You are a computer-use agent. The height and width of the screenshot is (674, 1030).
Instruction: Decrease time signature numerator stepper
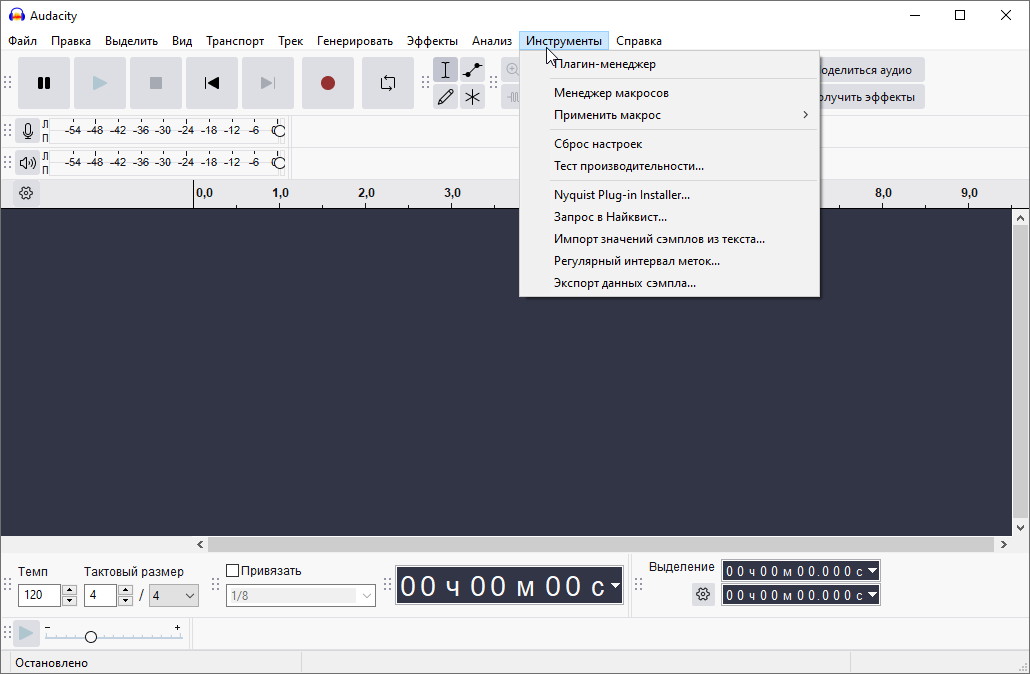125,601
